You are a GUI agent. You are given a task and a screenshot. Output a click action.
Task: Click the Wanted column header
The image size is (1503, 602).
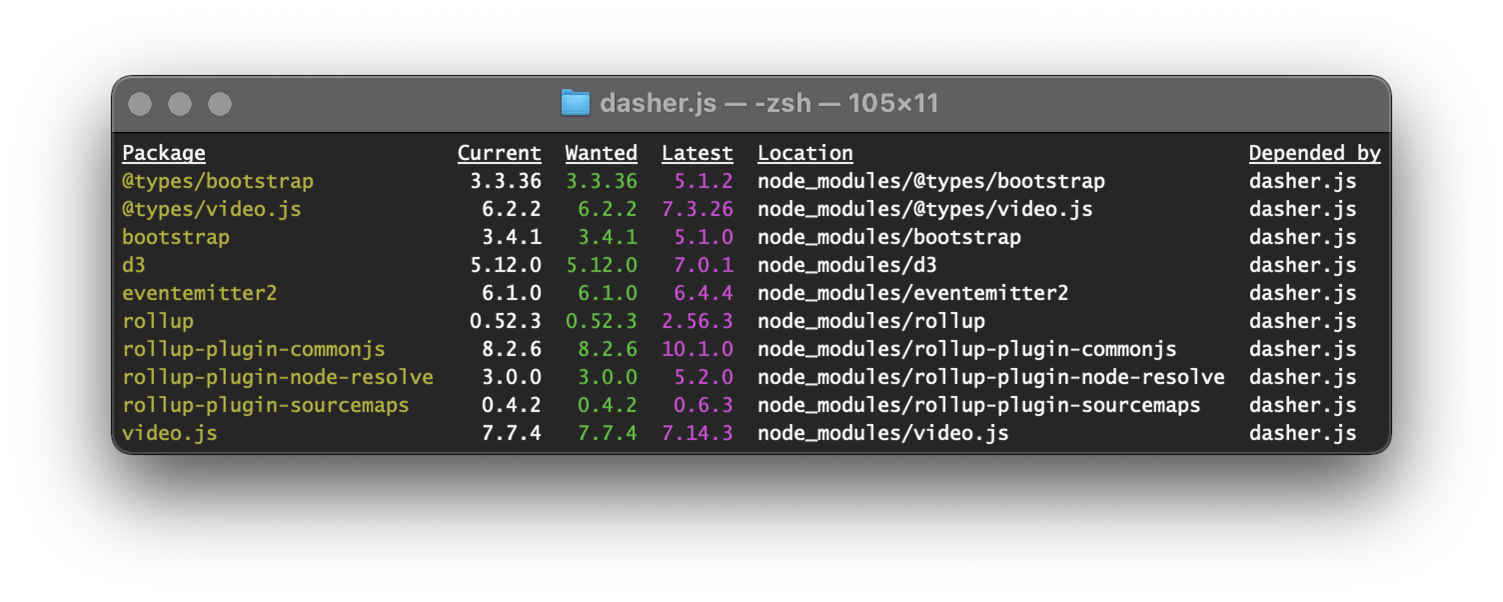(601, 153)
